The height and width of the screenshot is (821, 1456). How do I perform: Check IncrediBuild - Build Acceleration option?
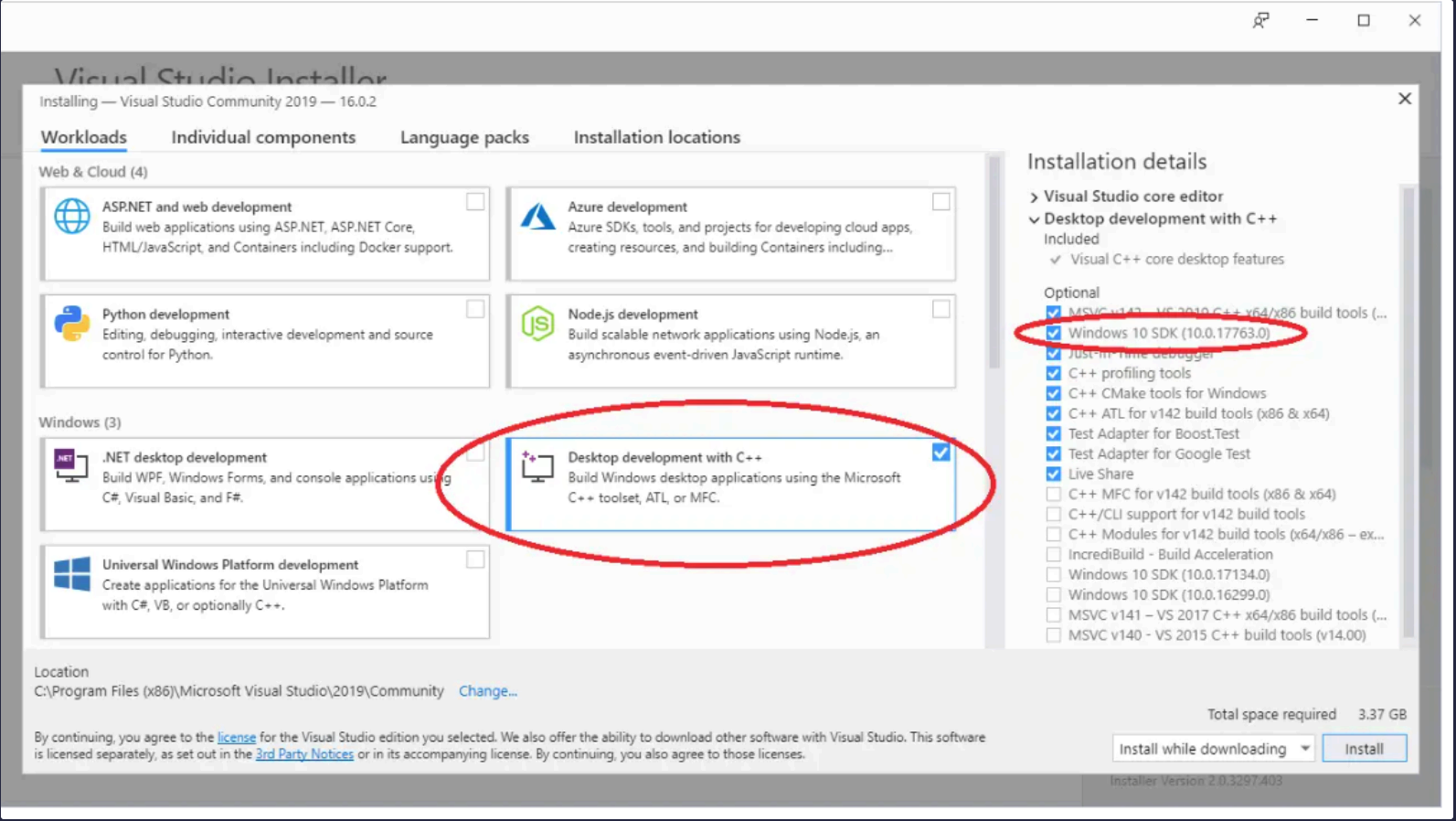tap(1053, 554)
